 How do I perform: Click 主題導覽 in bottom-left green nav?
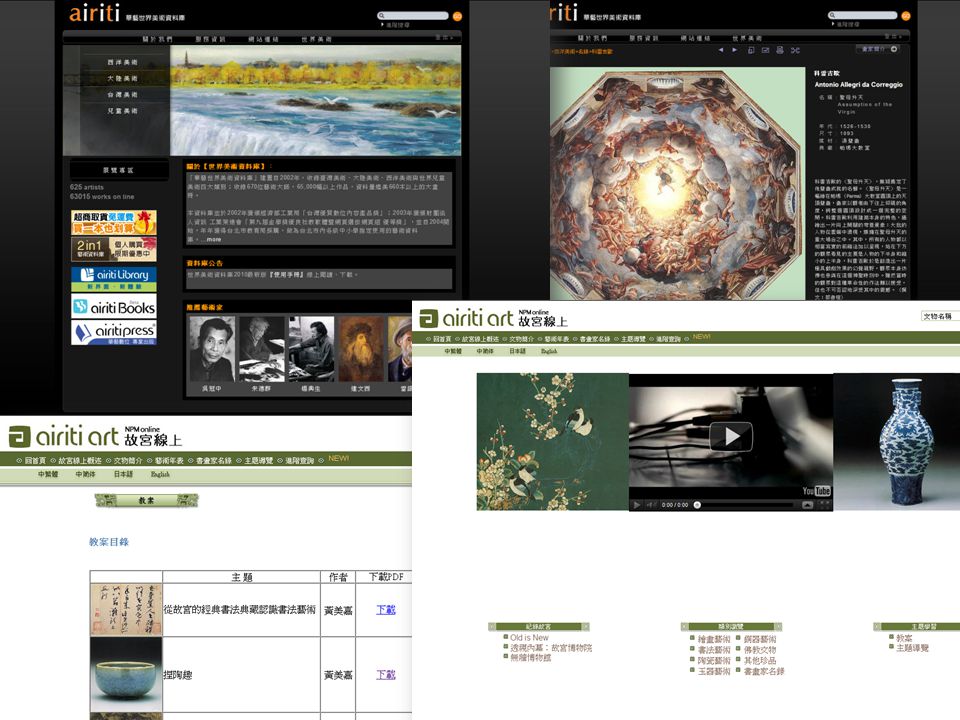tap(258, 460)
